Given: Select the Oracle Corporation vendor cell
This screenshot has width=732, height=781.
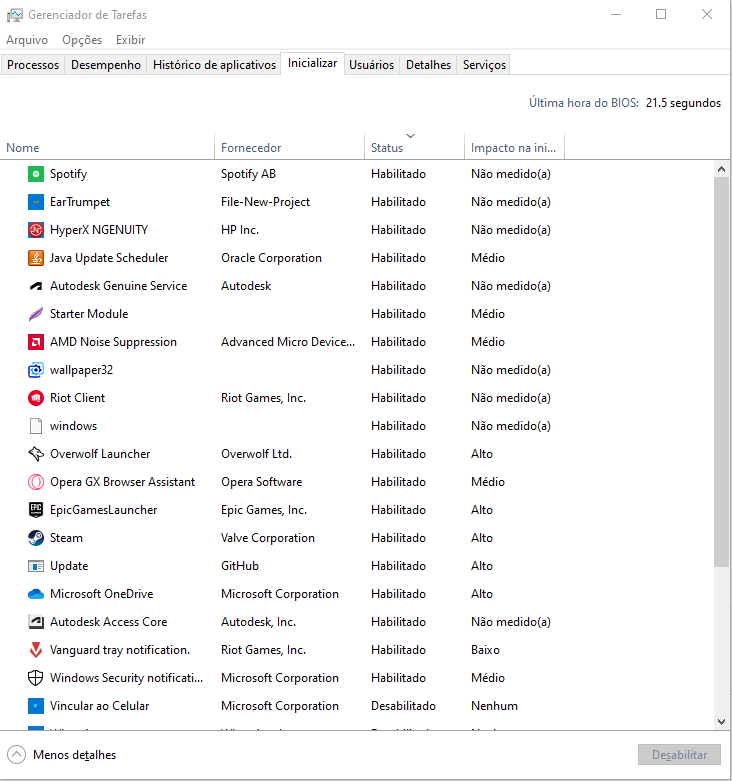Looking at the screenshot, I should [271, 258].
